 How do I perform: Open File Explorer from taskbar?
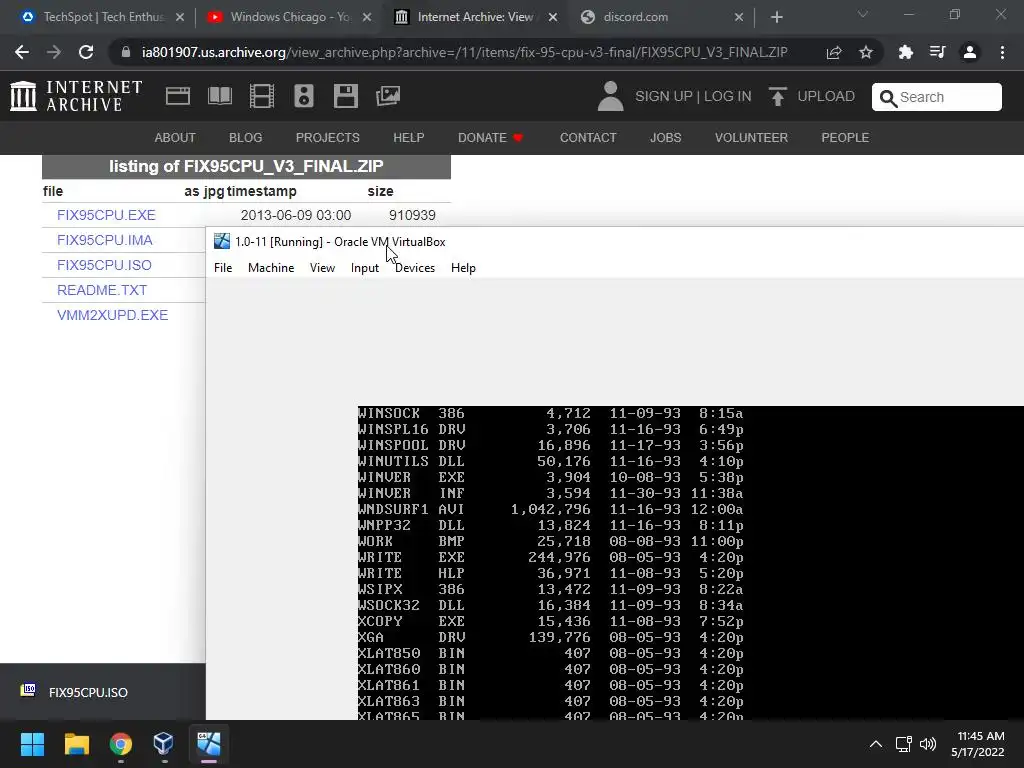pyautogui.click(x=76, y=744)
